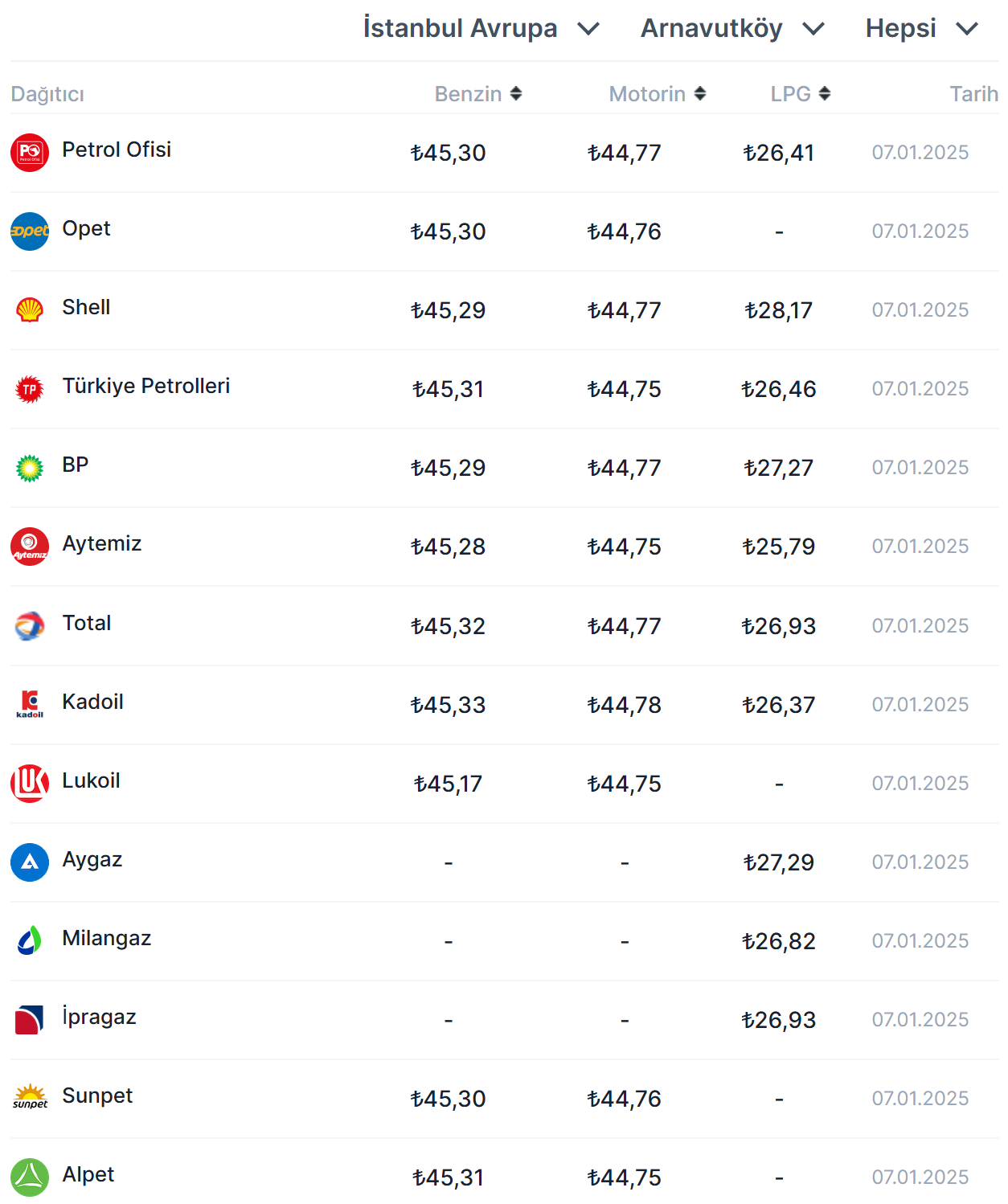
Task: Click the Lukoil logo icon
Action: click(x=30, y=784)
